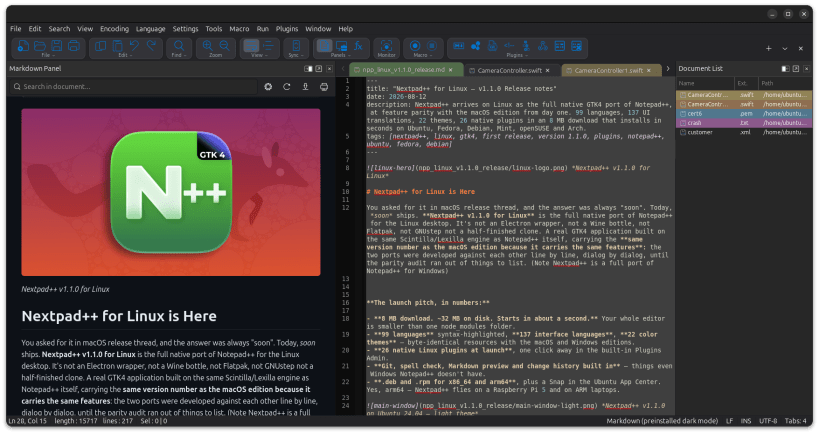819x434 pixels.
Task: Expand the Sync toolbar group dropdown
Action: click(296, 55)
